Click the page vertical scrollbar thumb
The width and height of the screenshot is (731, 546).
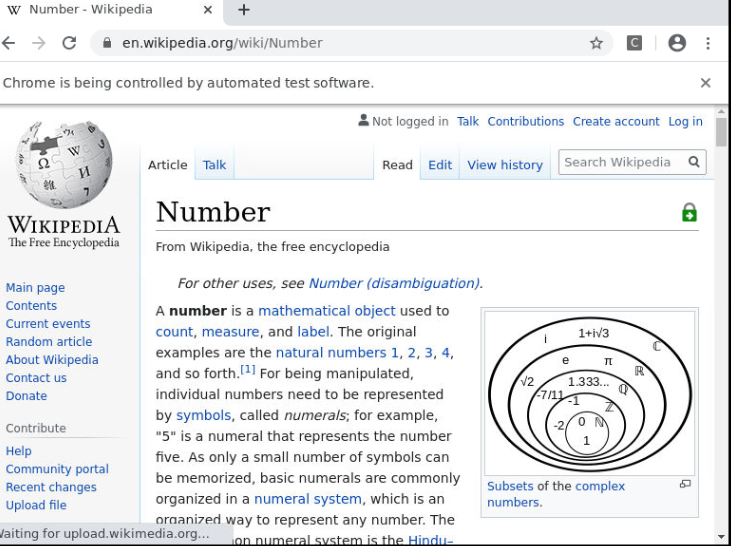pos(721,132)
